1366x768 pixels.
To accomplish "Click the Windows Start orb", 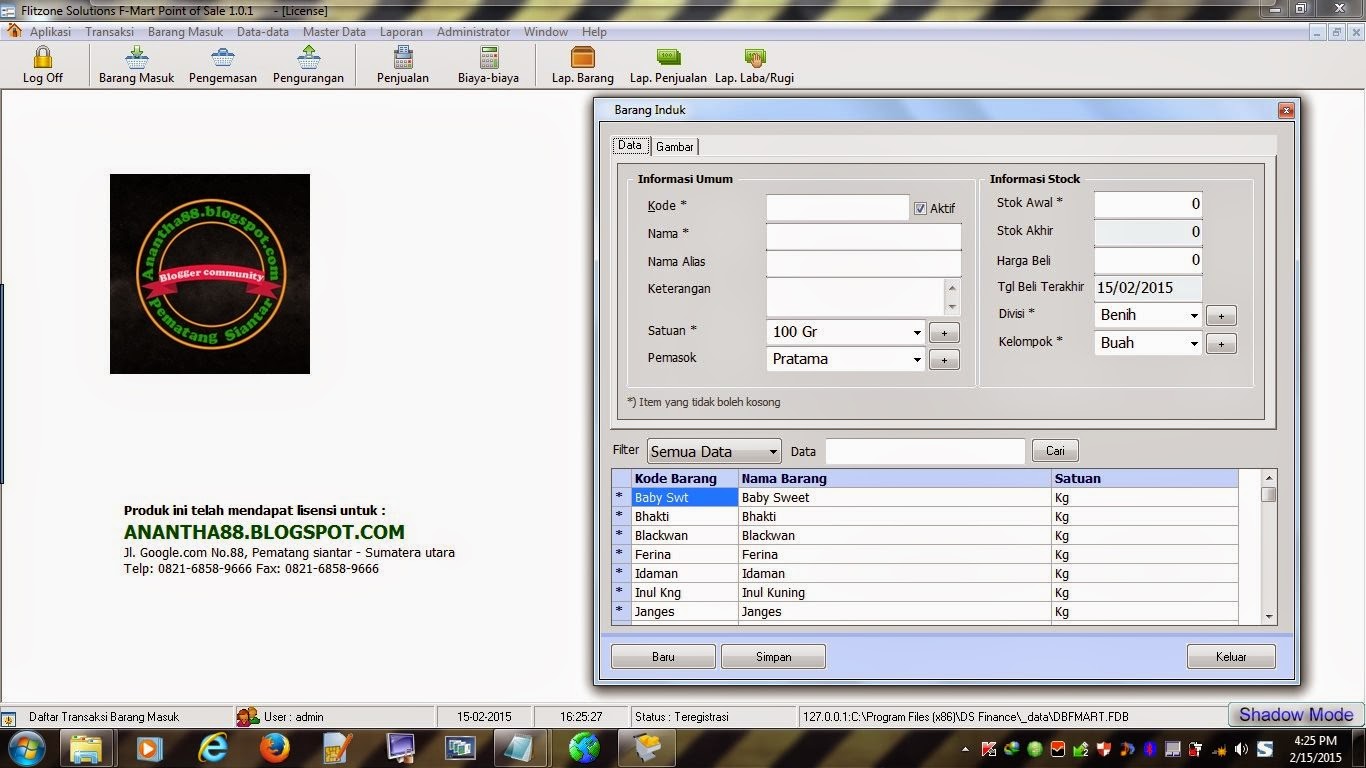I will [x=27, y=747].
